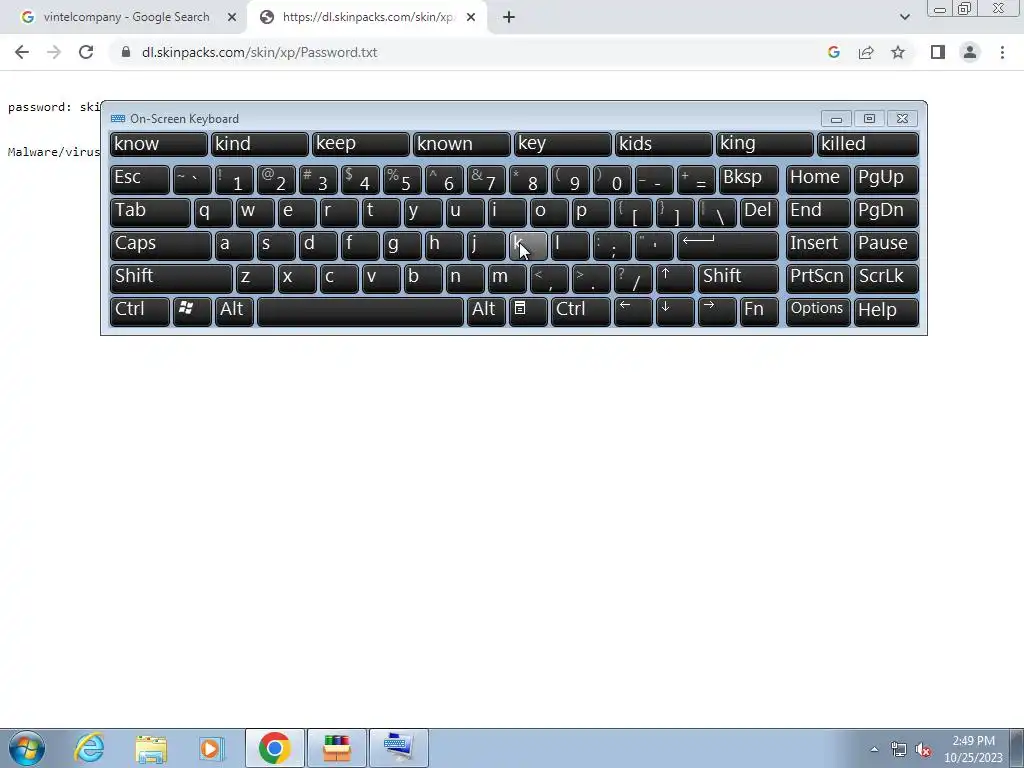Click the left arrow key

pos(633,312)
